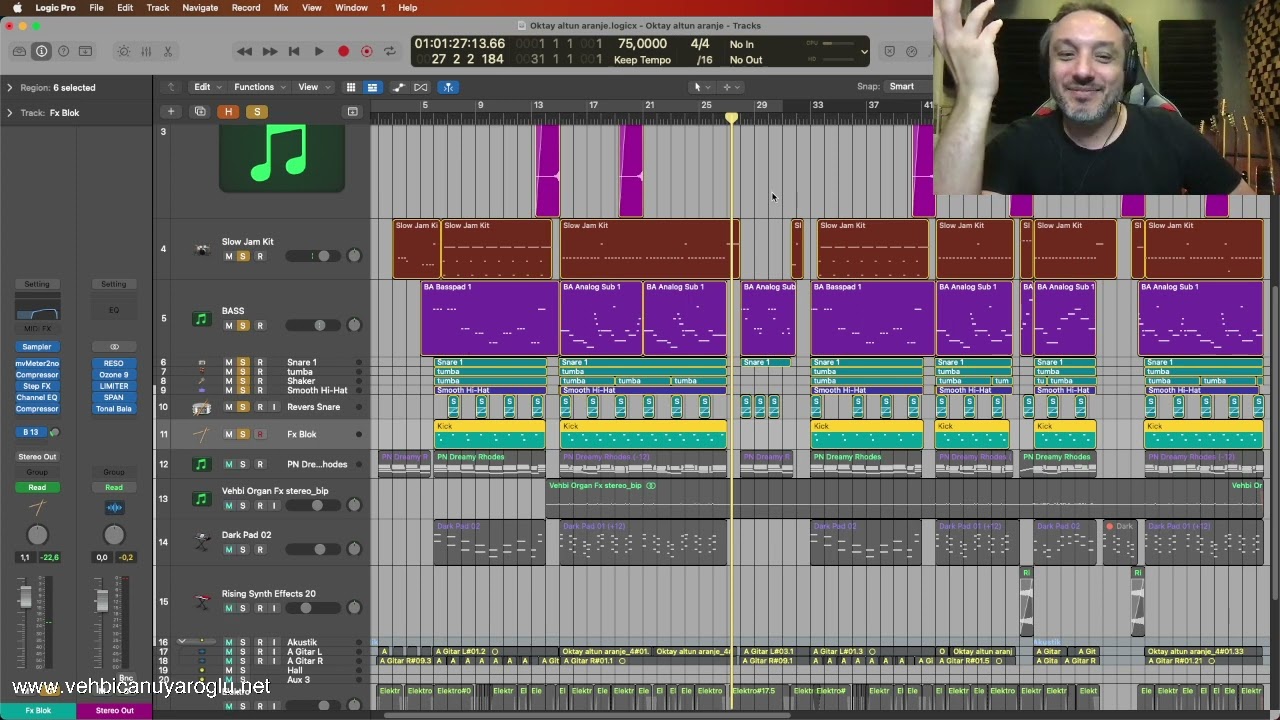Open the Window menu
Viewport: 1280px width, 720px height.
coord(351,8)
